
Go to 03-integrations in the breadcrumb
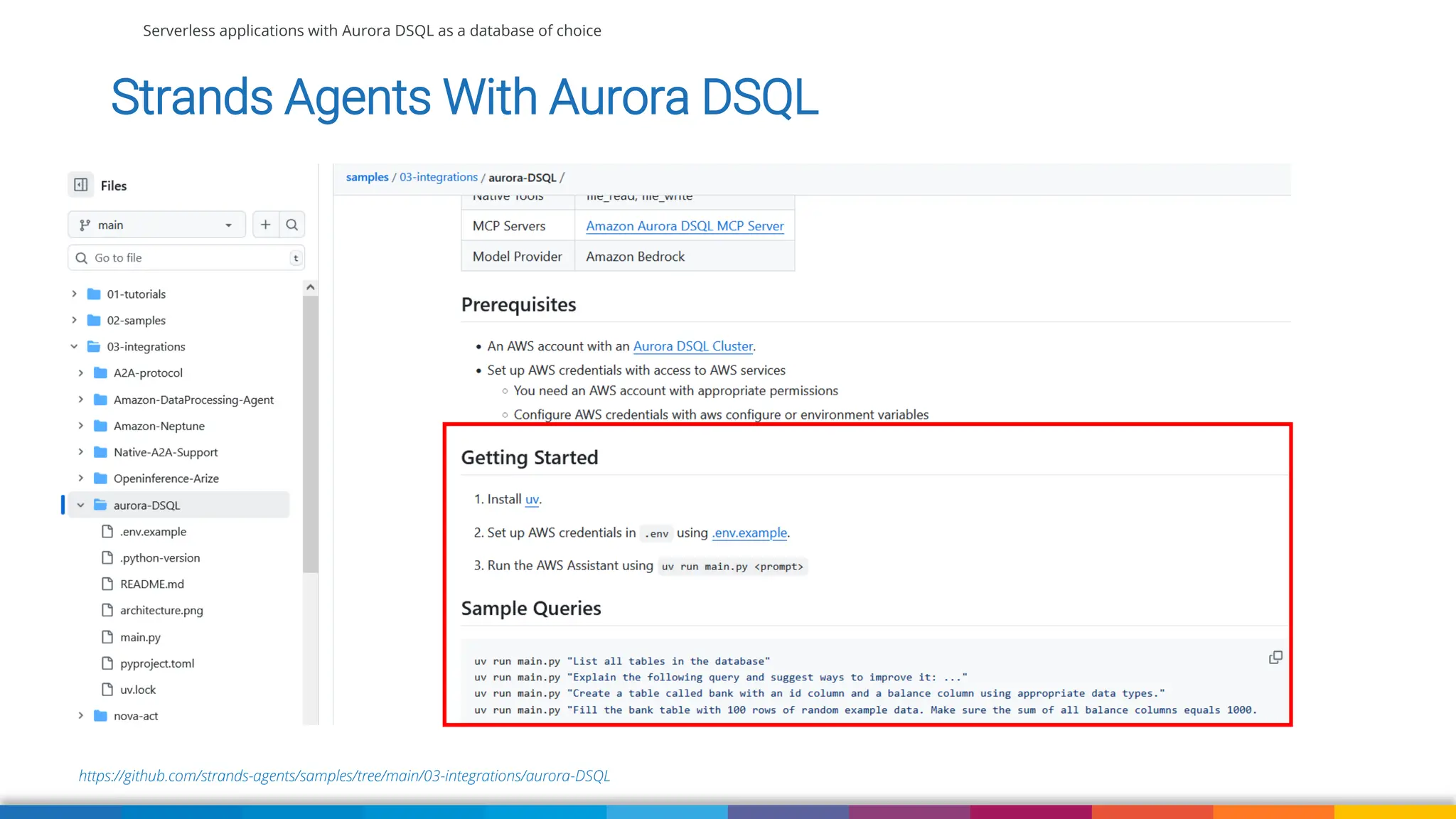pos(439,177)
